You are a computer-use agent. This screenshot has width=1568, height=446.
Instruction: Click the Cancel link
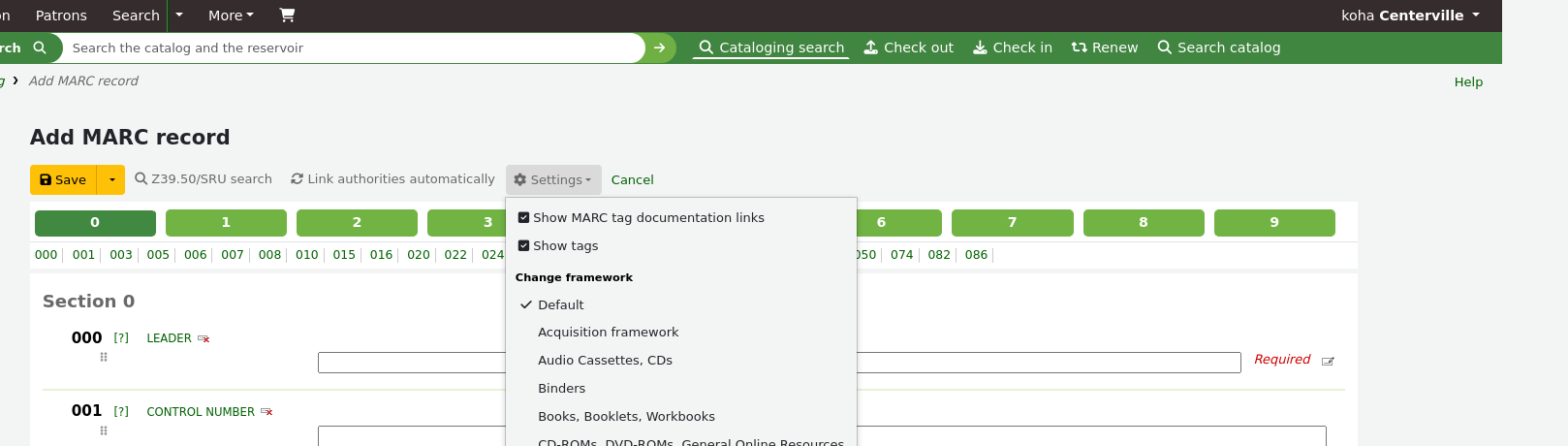pos(632,180)
